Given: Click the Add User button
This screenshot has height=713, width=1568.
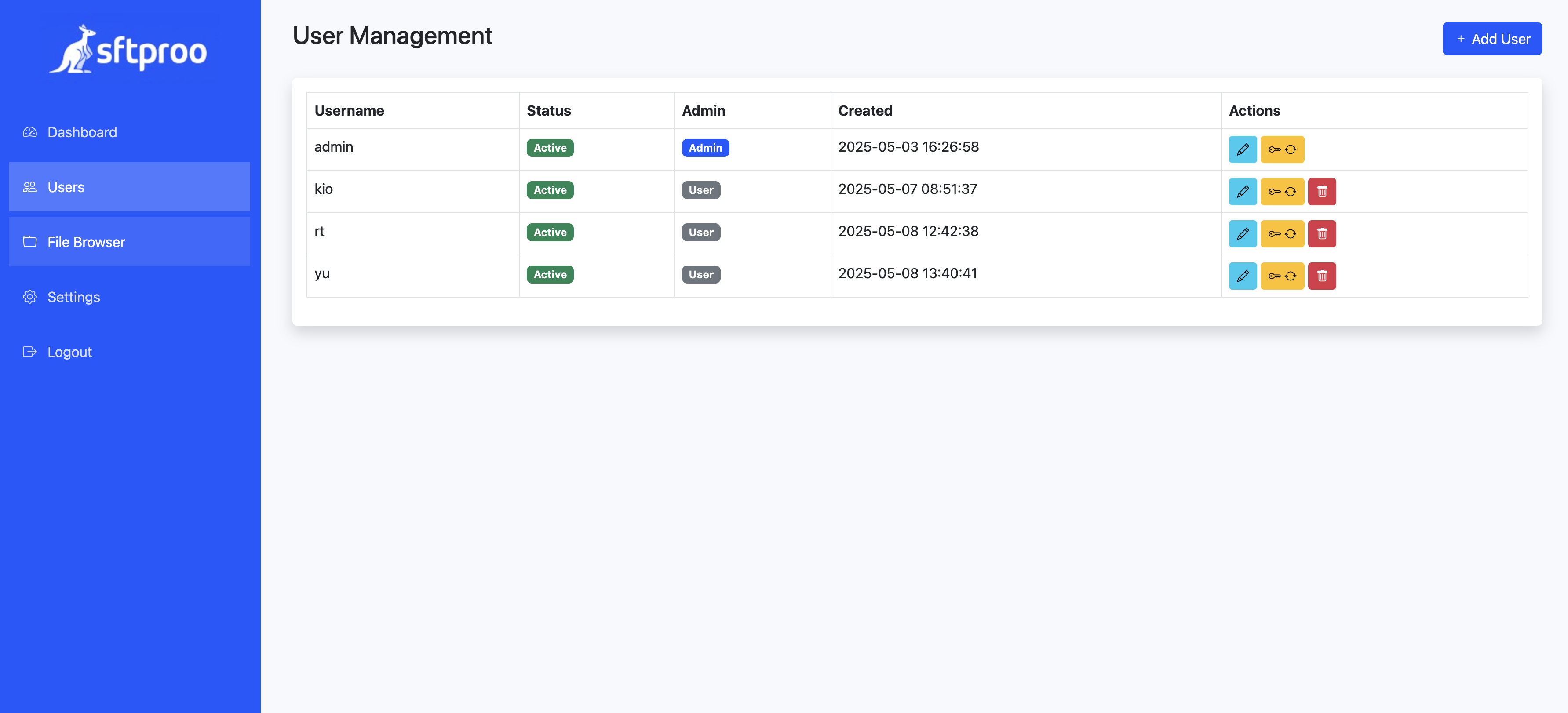Looking at the screenshot, I should pyautogui.click(x=1492, y=38).
